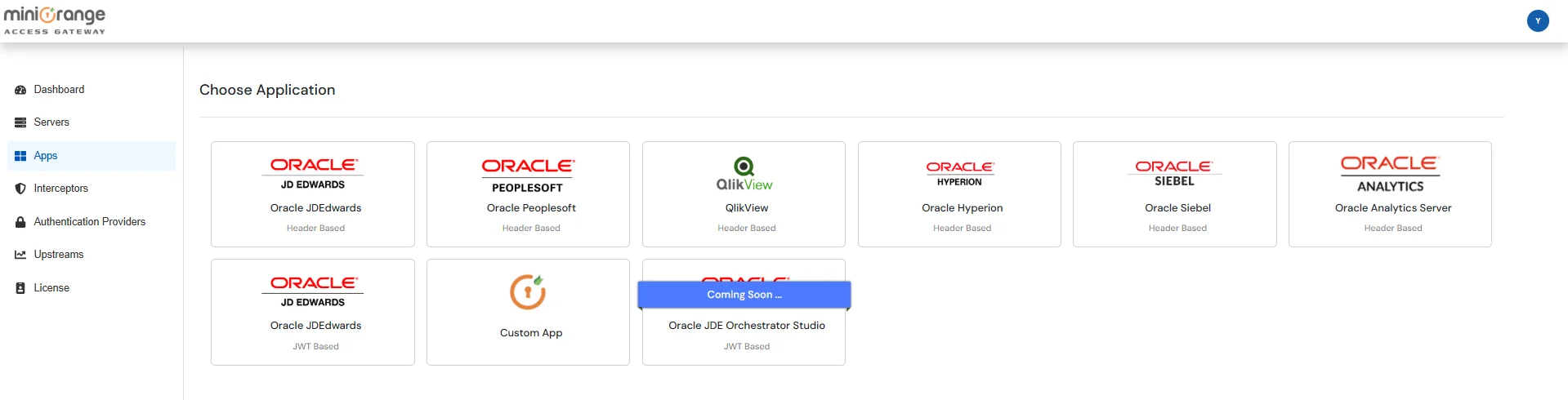Open the License page

click(51, 288)
